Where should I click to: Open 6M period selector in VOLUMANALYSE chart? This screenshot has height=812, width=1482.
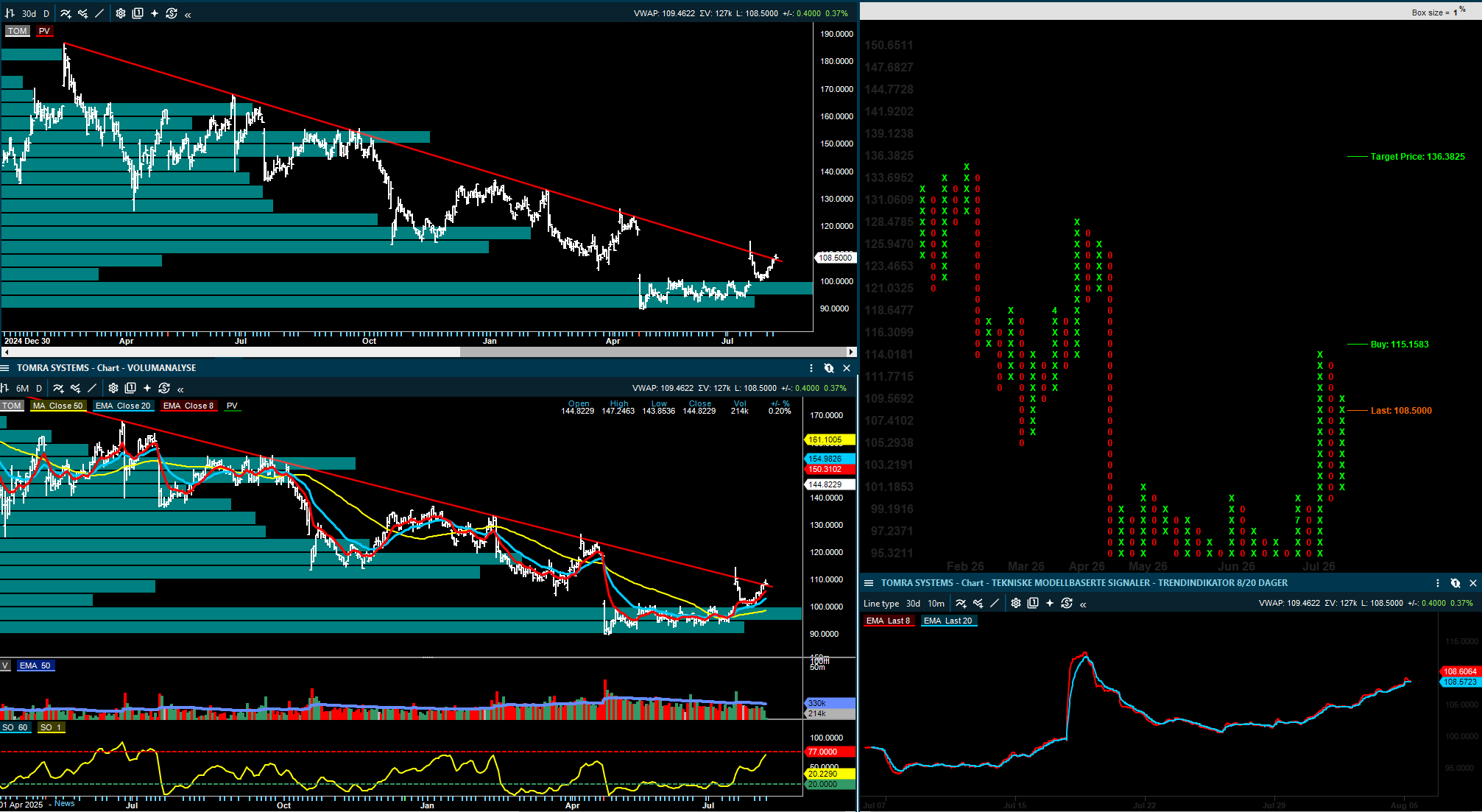[x=23, y=388]
